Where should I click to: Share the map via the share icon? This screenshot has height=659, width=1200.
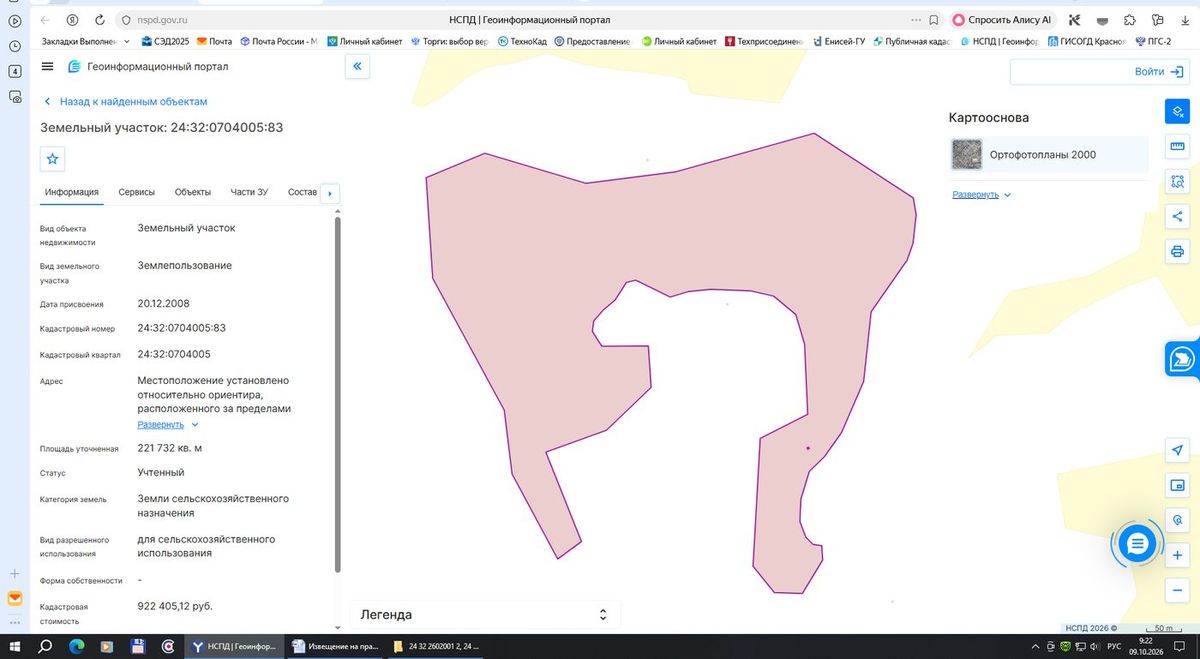click(1177, 216)
